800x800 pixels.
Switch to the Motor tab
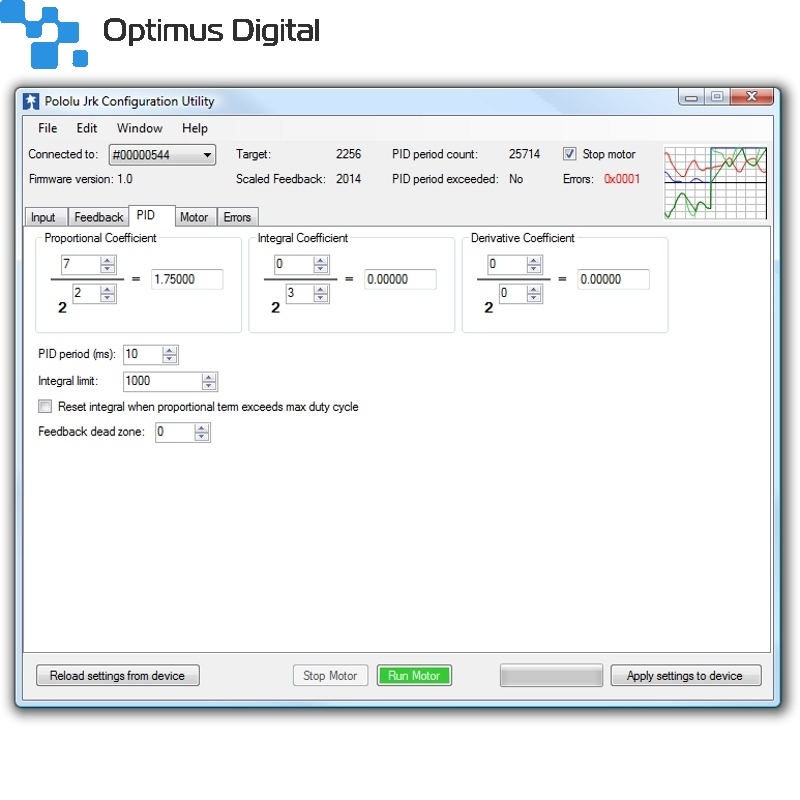[x=194, y=217]
